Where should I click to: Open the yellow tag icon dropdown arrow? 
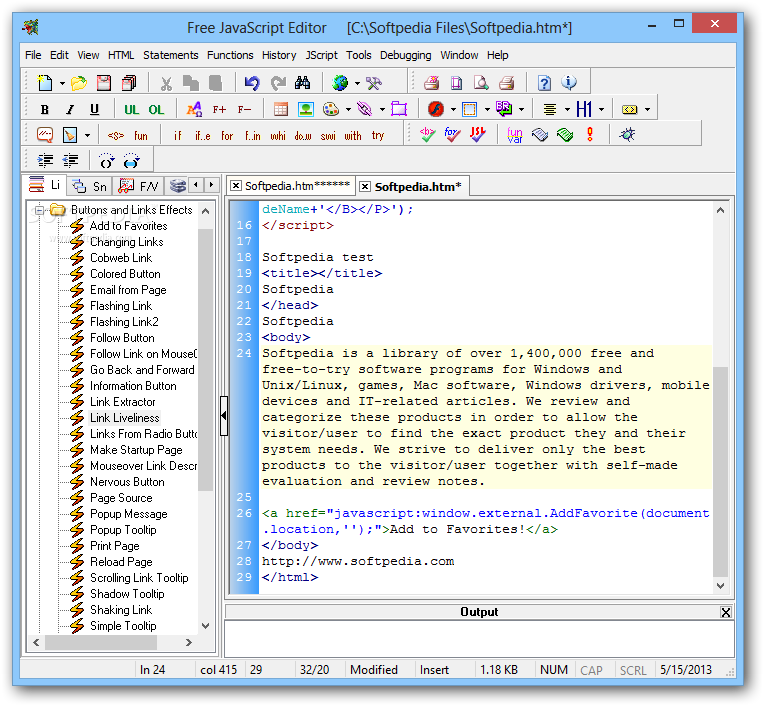click(x=647, y=110)
